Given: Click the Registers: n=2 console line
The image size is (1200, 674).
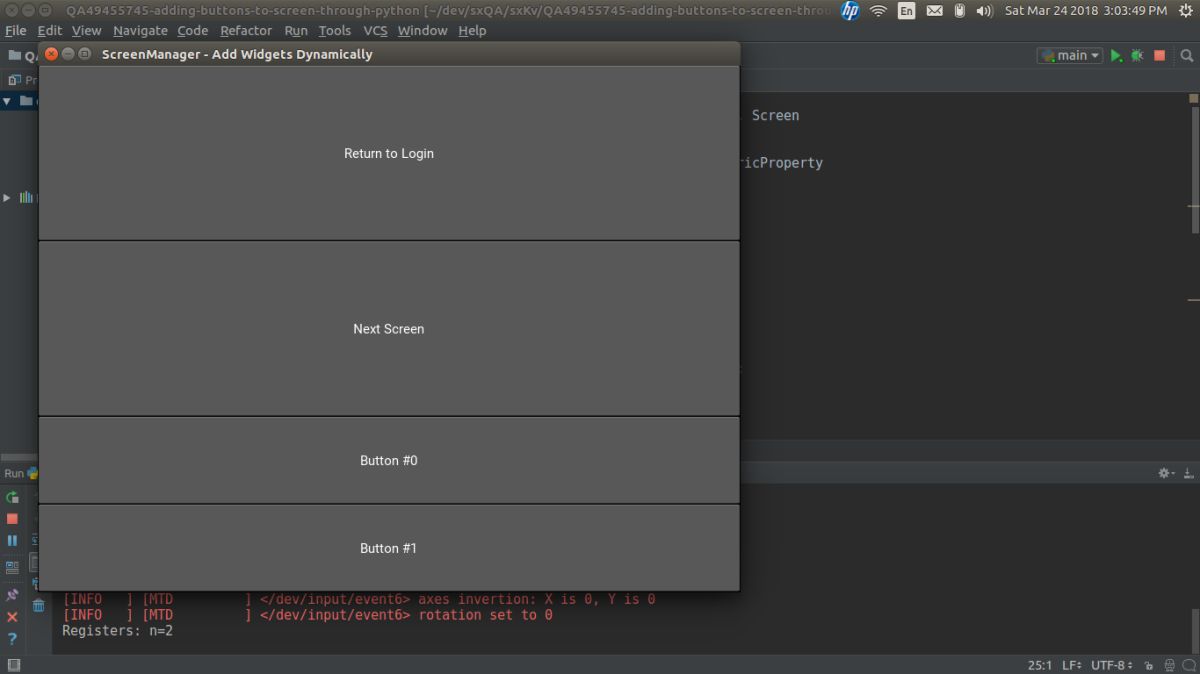Looking at the screenshot, I should pos(117,631).
